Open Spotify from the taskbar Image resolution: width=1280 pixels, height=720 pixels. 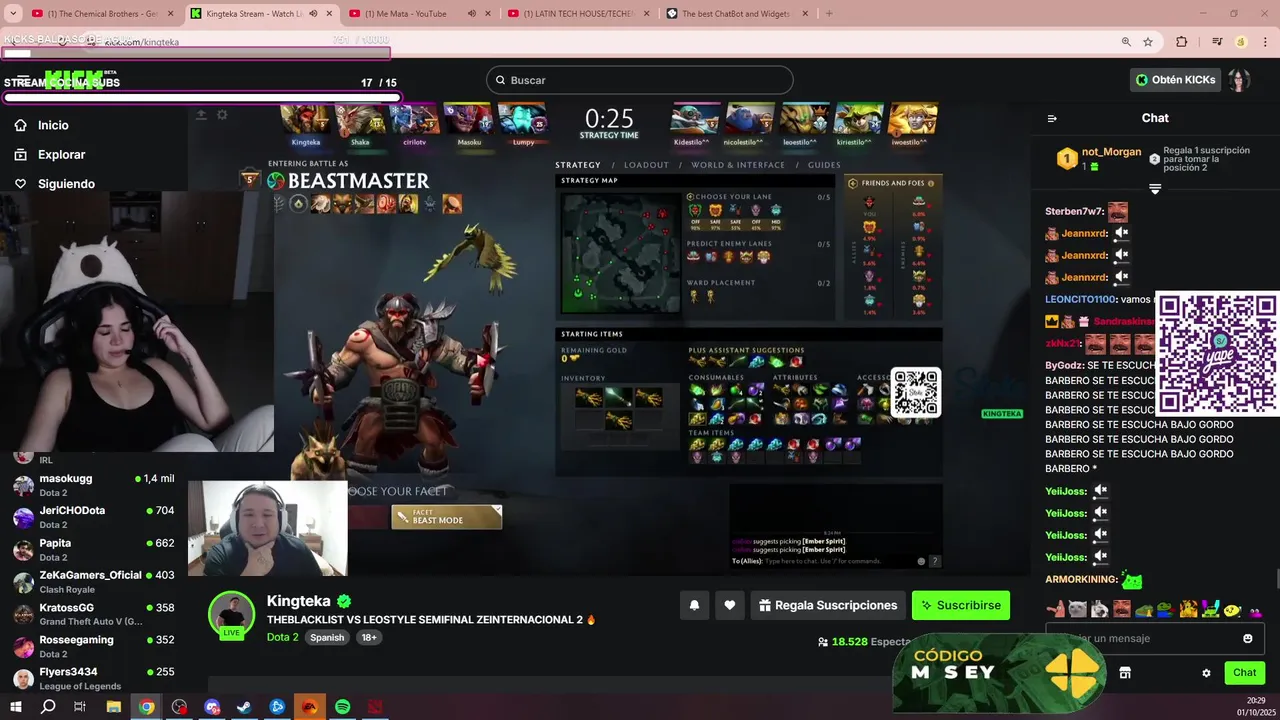click(342, 707)
